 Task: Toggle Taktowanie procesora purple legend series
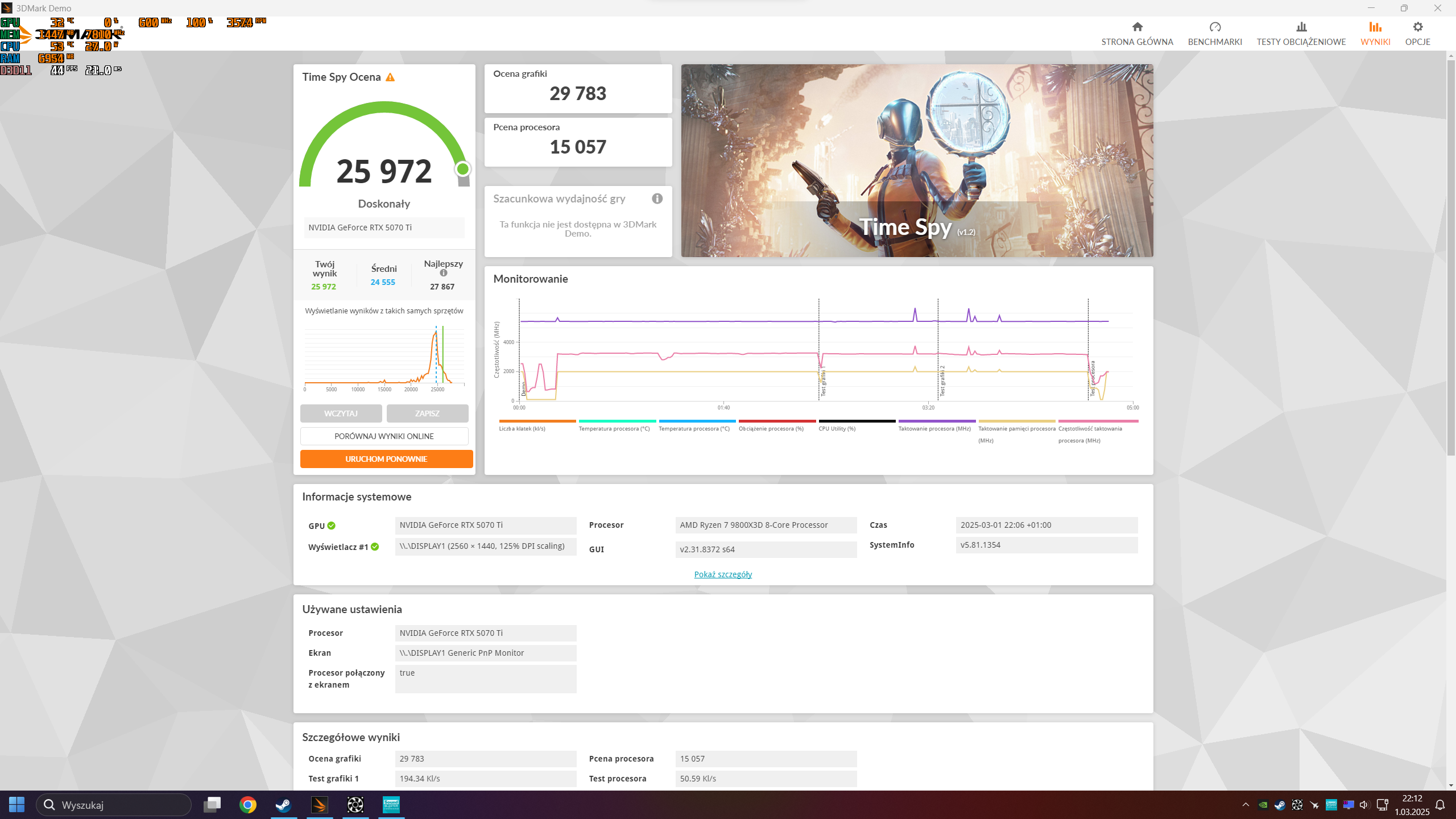pyautogui.click(x=934, y=428)
